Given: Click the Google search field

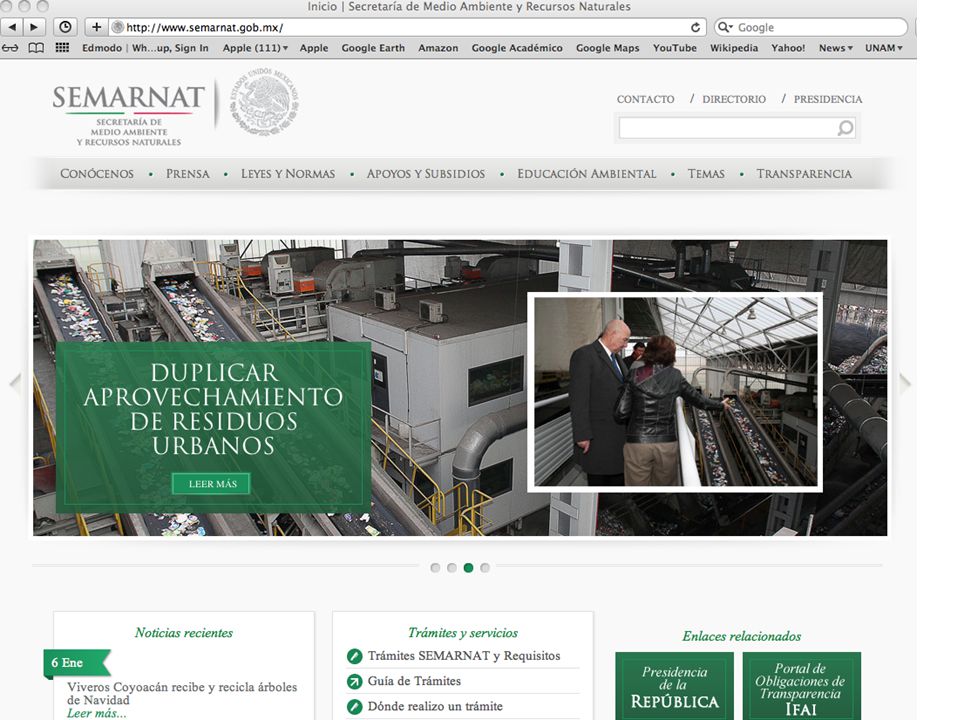Looking at the screenshot, I should (811, 28).
